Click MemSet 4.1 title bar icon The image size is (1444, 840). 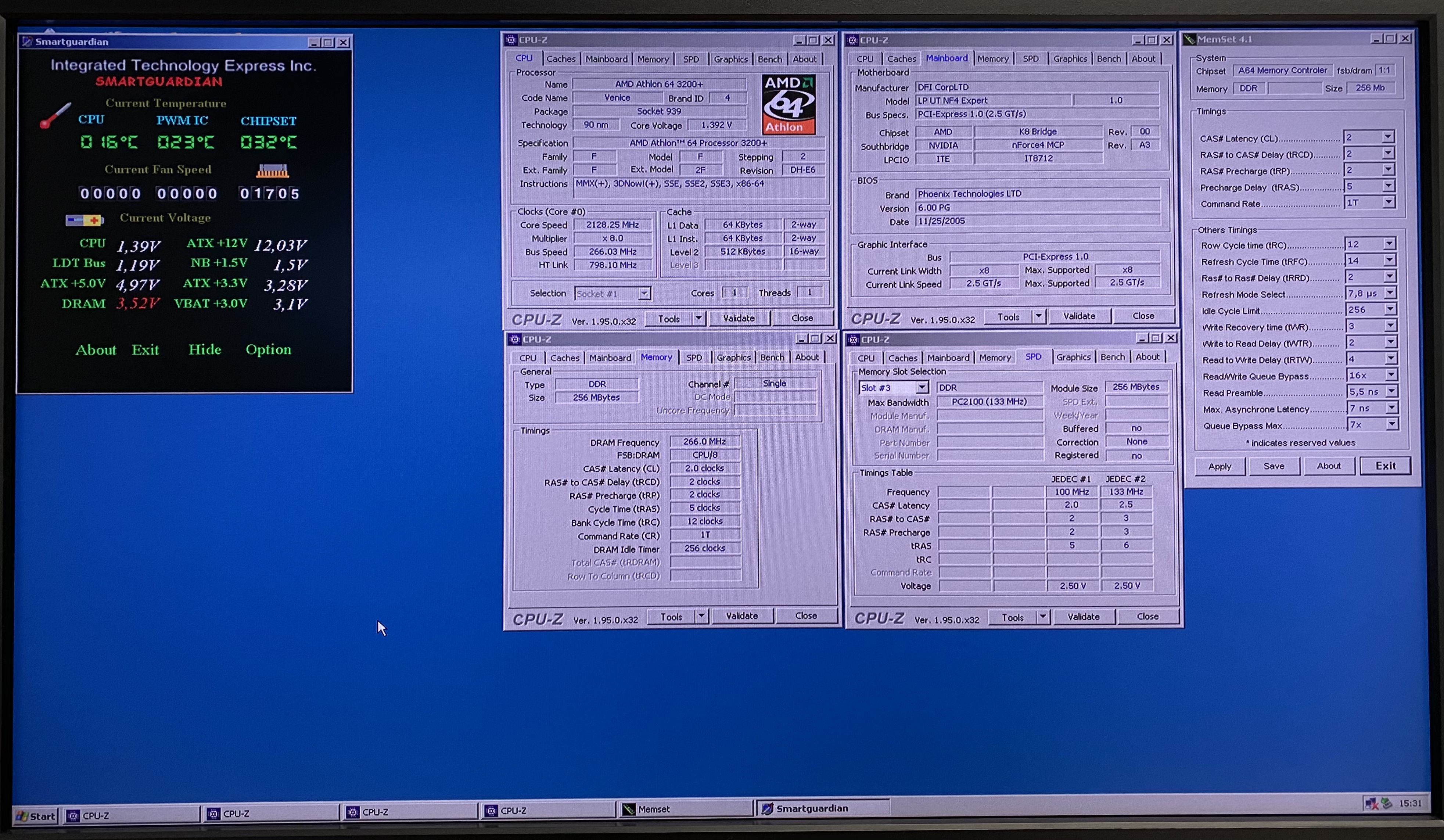click(1190, 40)
